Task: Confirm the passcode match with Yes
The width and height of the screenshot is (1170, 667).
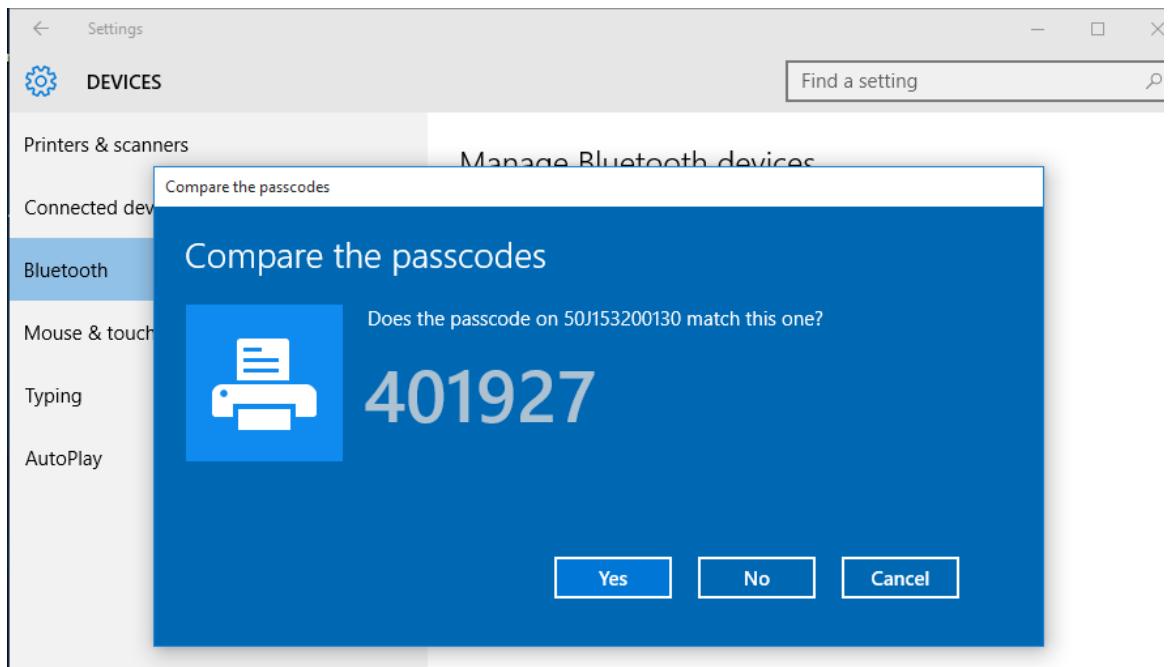Action: [613, 577]
